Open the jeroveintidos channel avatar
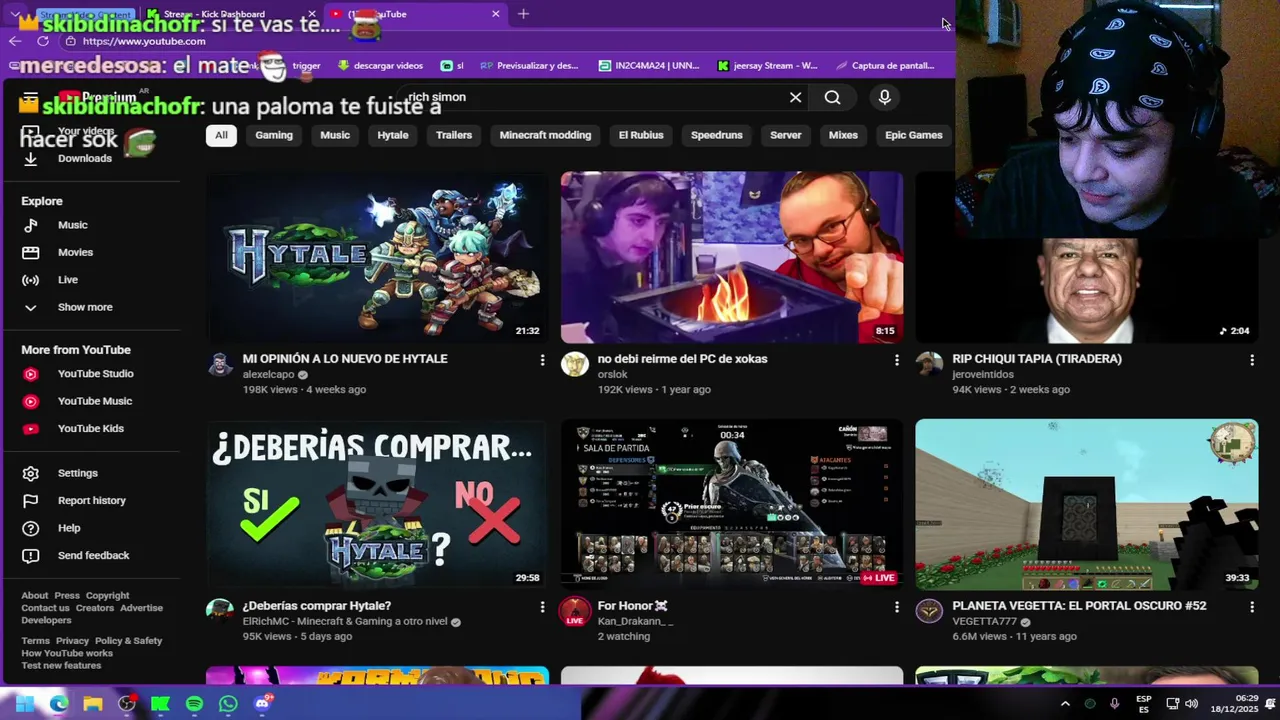Screen dimensions: 1280x720 [x=929, y=364]
